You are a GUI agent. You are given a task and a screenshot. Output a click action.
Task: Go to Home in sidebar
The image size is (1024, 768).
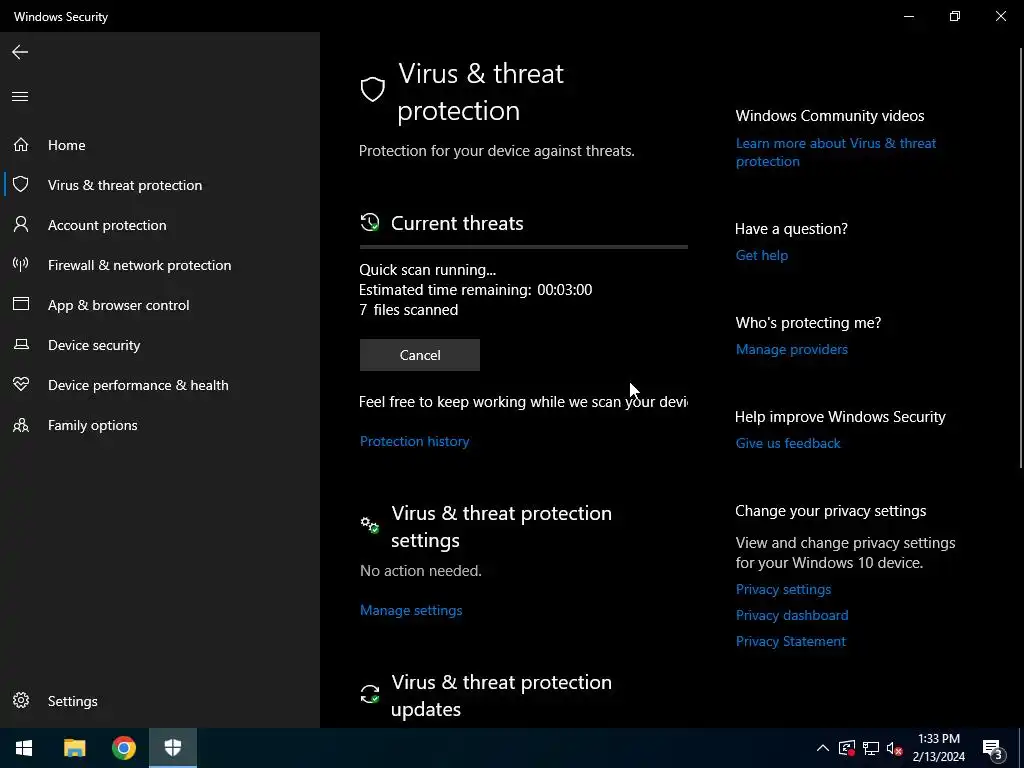(x=160, y=145)
